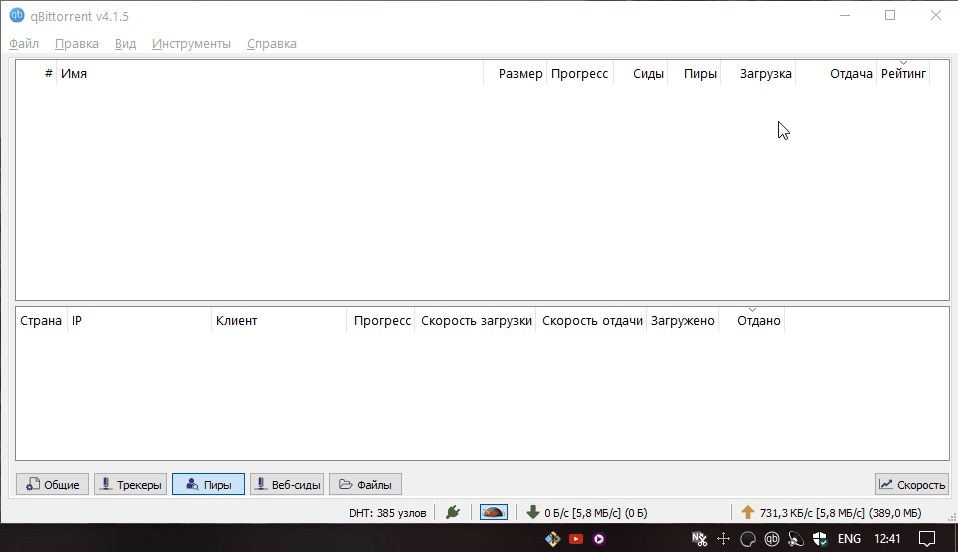
Task: Click the orange upload speed arrow
Action: (747, 513)
